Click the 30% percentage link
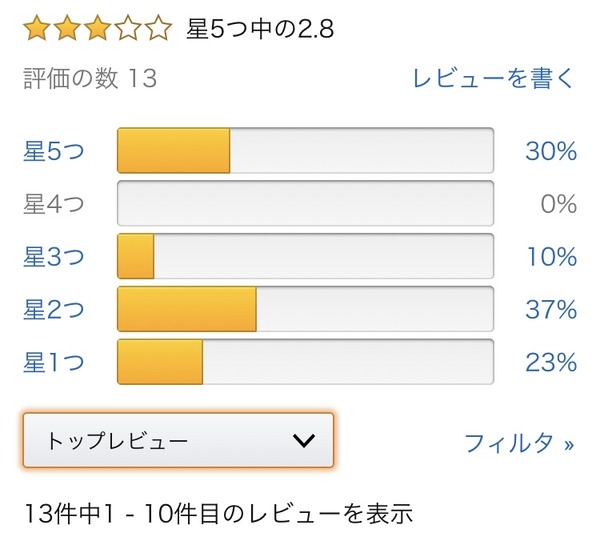 tap(551, 151)
